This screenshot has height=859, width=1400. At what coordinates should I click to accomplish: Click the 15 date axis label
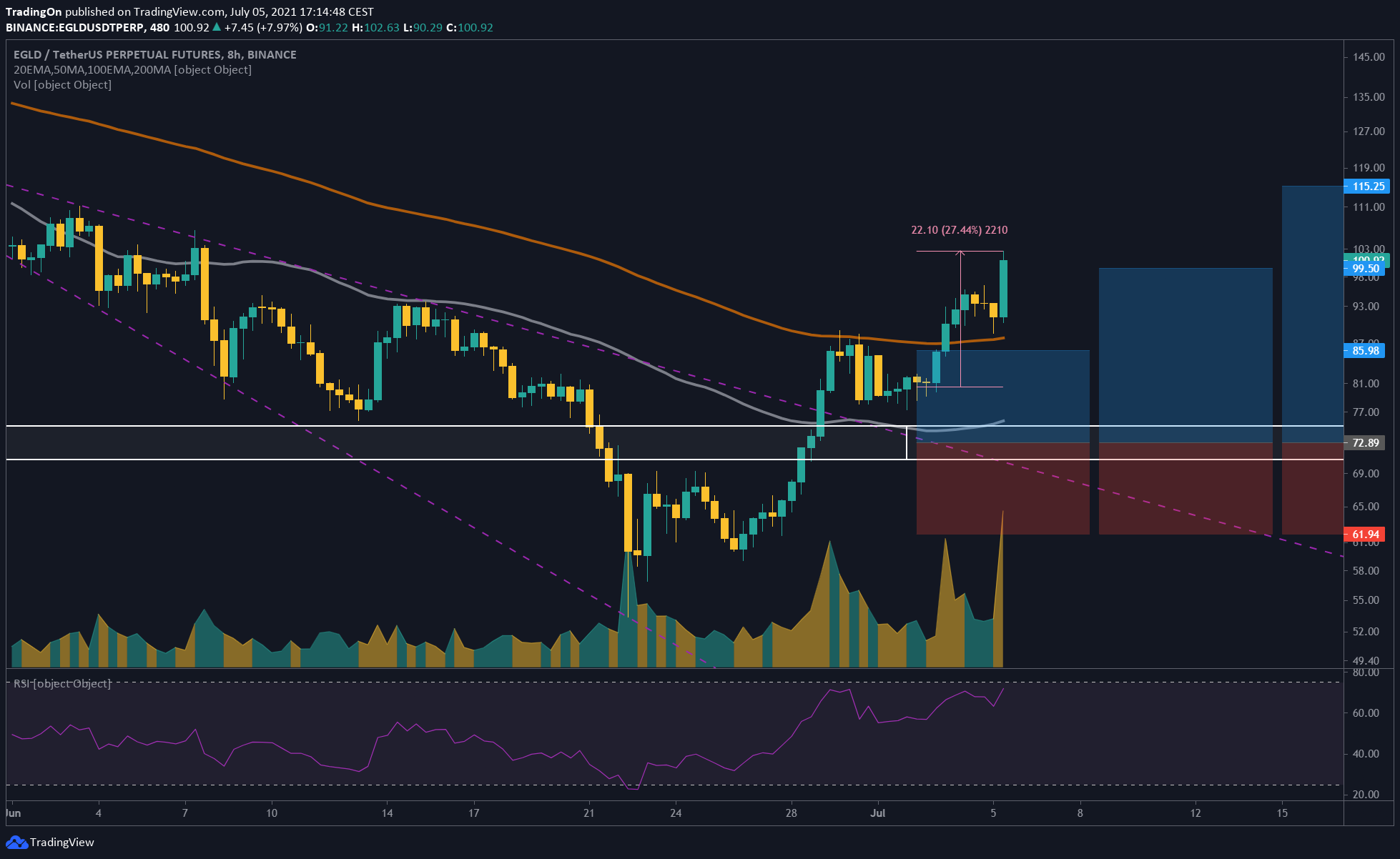1282,813
